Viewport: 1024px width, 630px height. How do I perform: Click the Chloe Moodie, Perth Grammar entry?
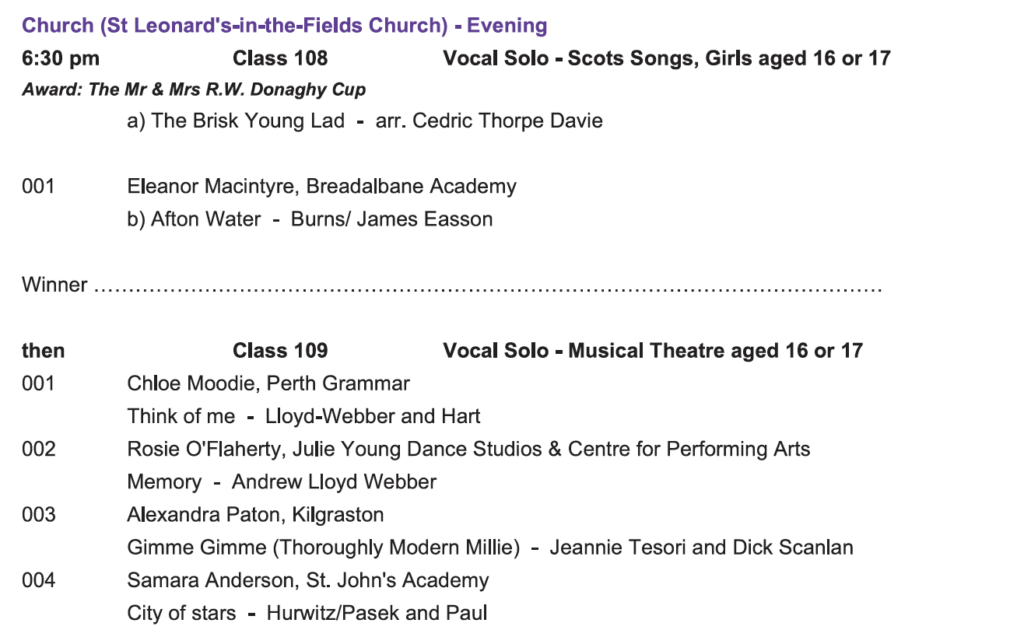pos(268,383)
